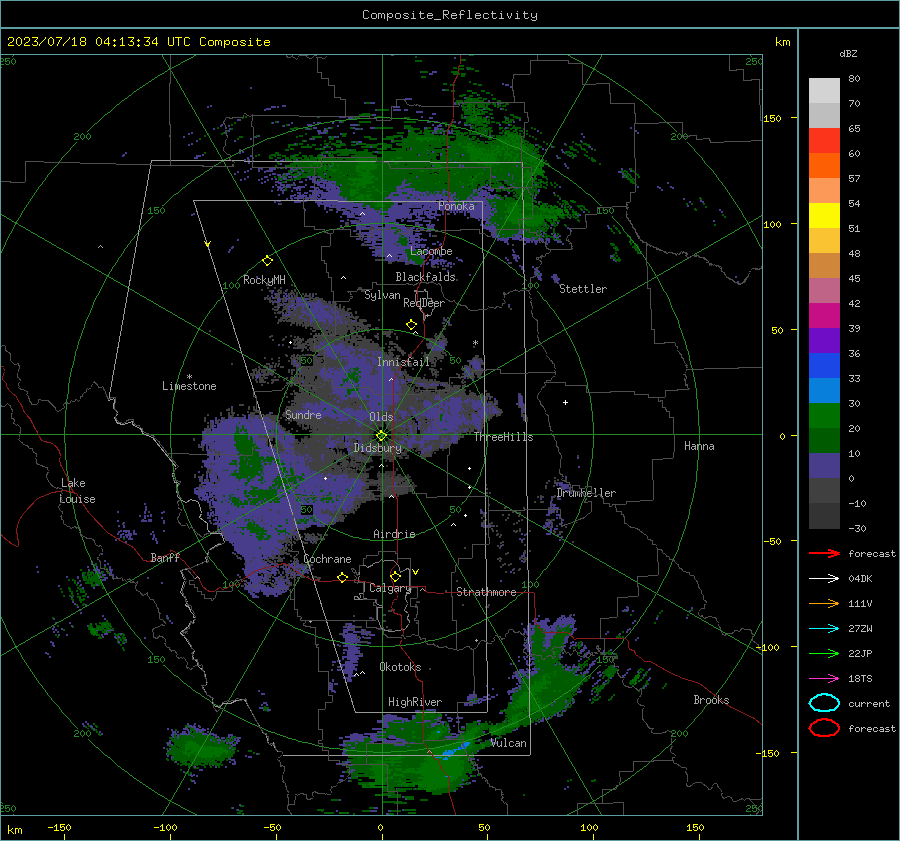Pick the yellow swatch in dBZ scale

point(824,216)
